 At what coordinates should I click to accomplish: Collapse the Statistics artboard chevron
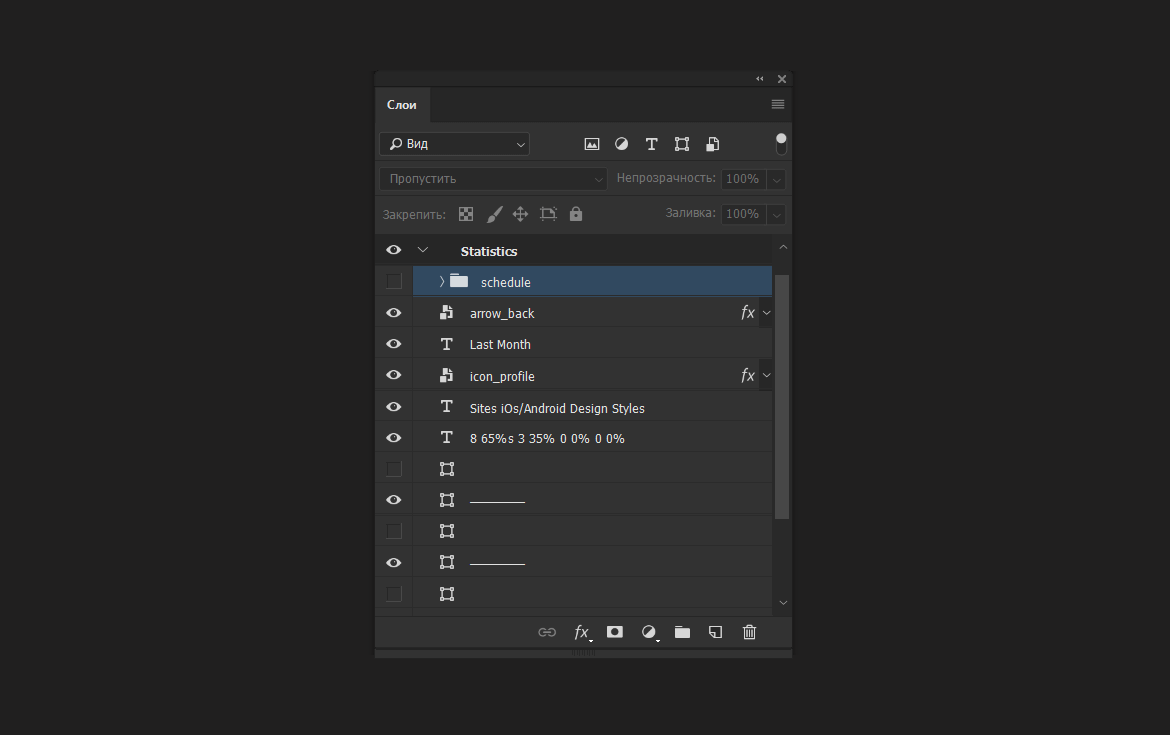click(x=422, y=250)
